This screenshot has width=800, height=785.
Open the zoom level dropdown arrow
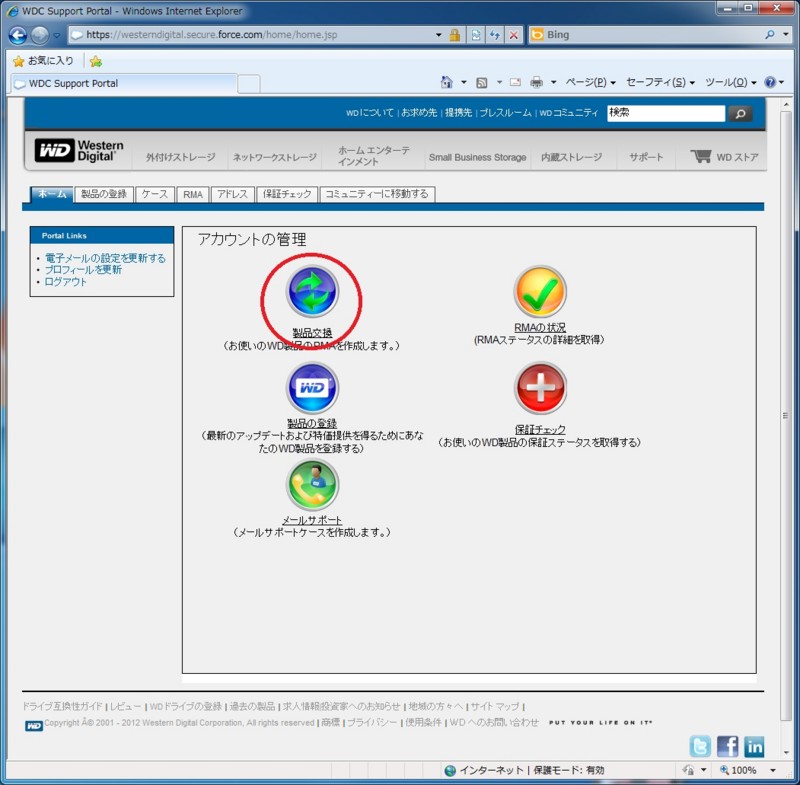[773, 770]
